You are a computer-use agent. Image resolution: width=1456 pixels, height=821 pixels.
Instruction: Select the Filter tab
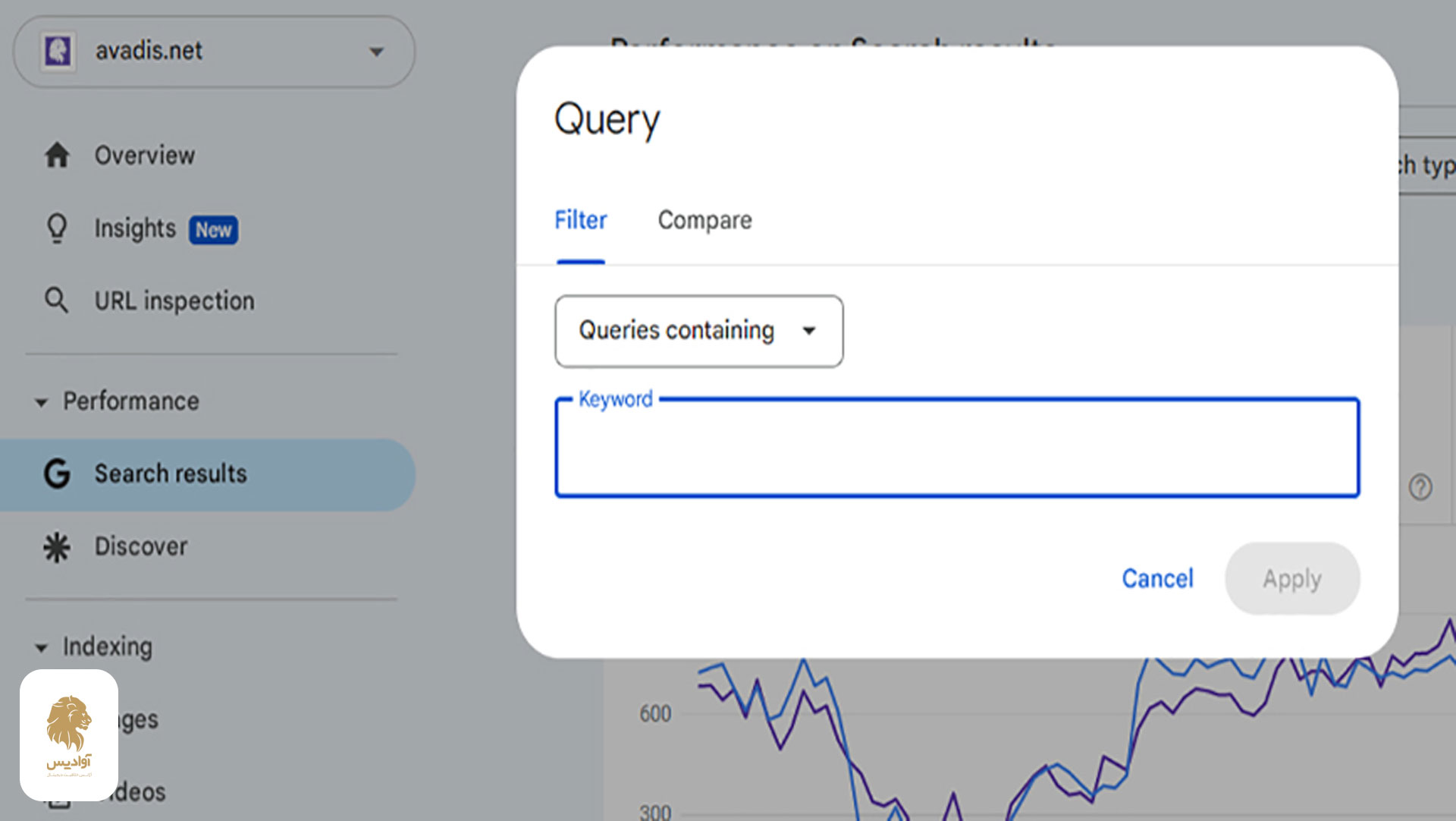(x=580, y=220)
